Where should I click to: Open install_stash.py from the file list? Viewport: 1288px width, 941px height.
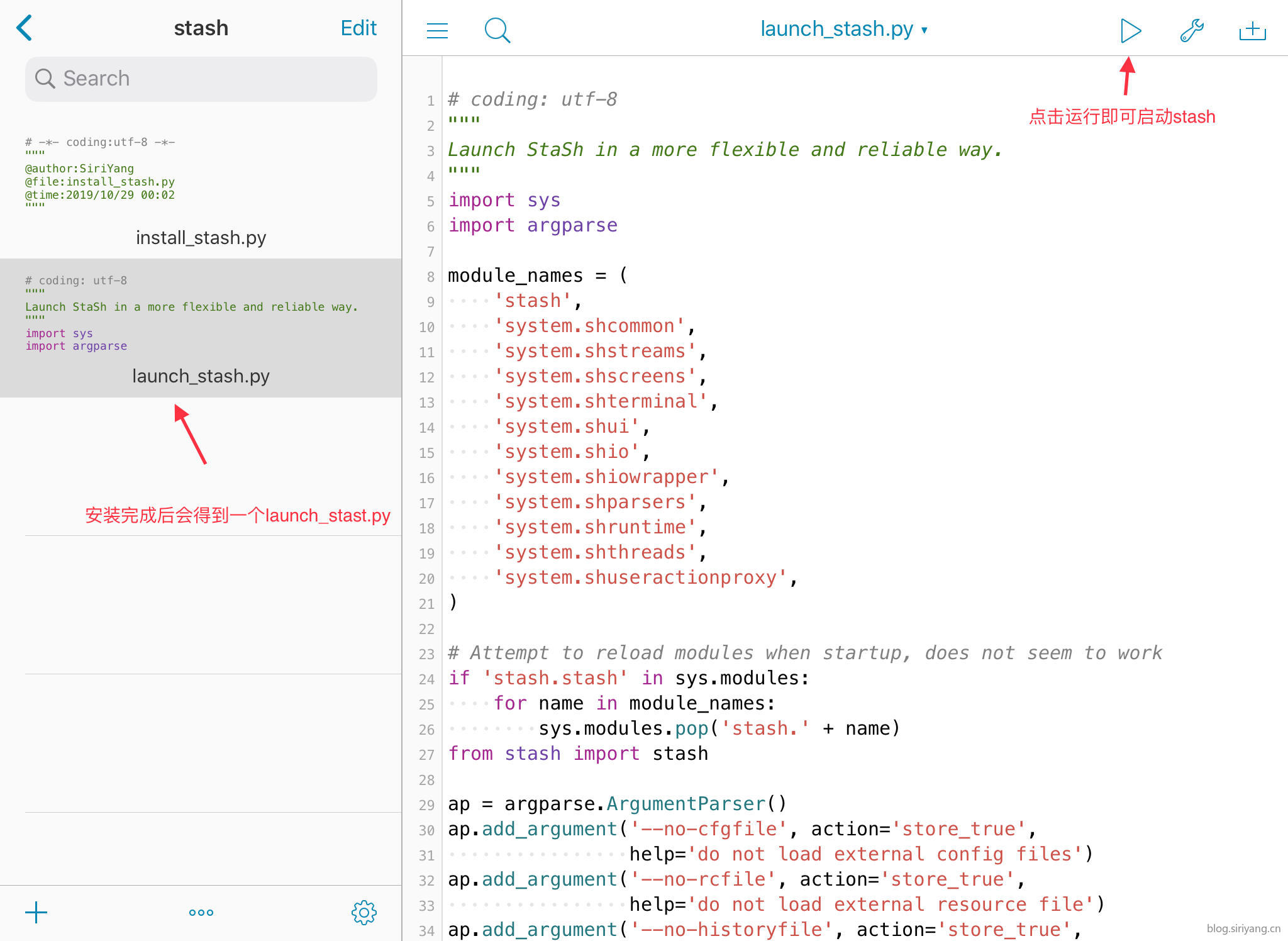point(201,237)
